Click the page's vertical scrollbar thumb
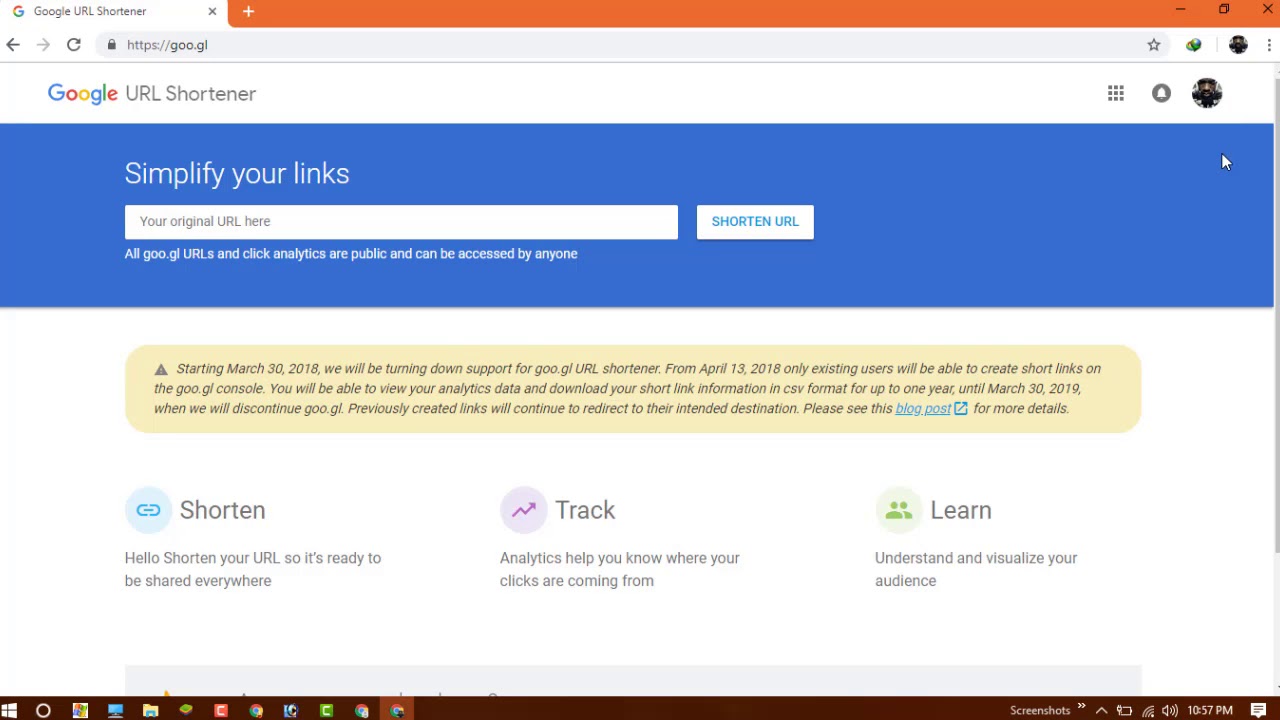1280x720 pixels. point(1276,315)
